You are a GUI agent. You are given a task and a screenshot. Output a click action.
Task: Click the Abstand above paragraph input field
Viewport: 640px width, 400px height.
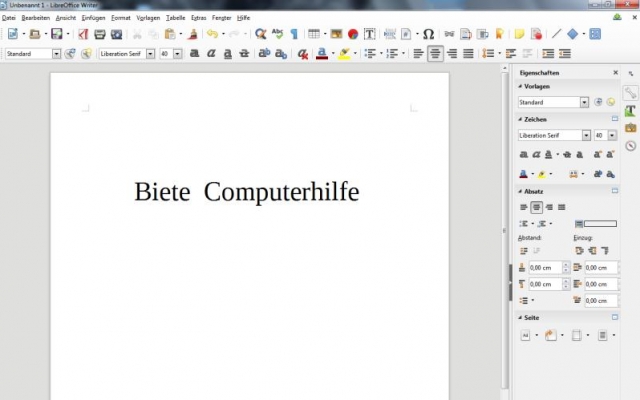pos(544,268)
